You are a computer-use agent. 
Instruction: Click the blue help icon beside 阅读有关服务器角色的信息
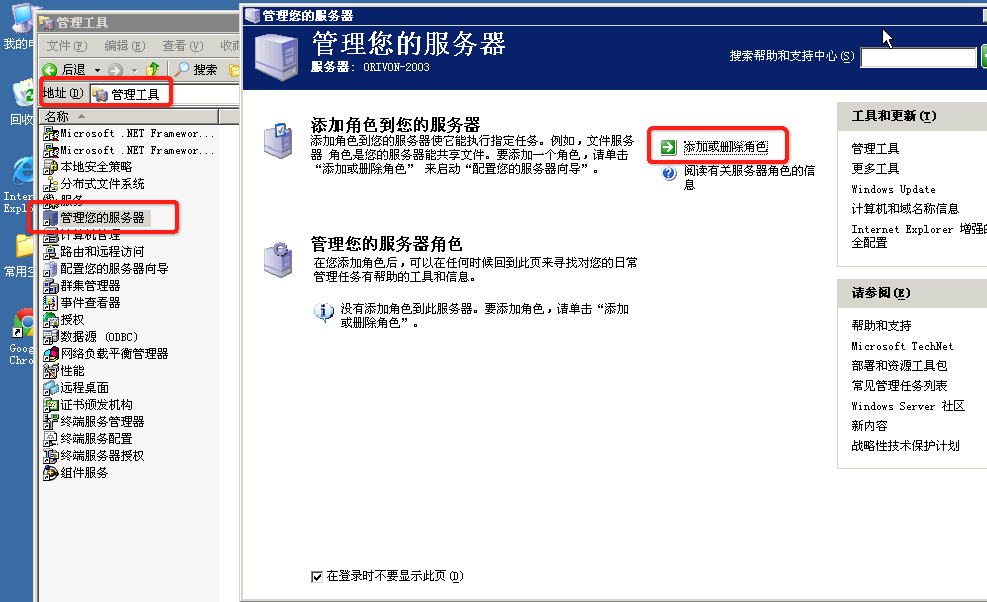[x=670, y=173]
